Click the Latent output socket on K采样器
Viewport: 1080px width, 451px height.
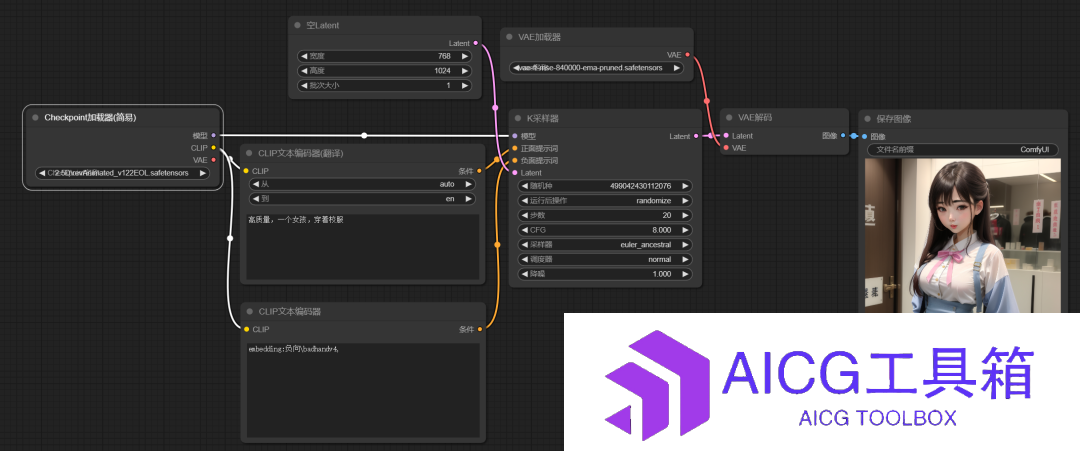tap(696, 136)
